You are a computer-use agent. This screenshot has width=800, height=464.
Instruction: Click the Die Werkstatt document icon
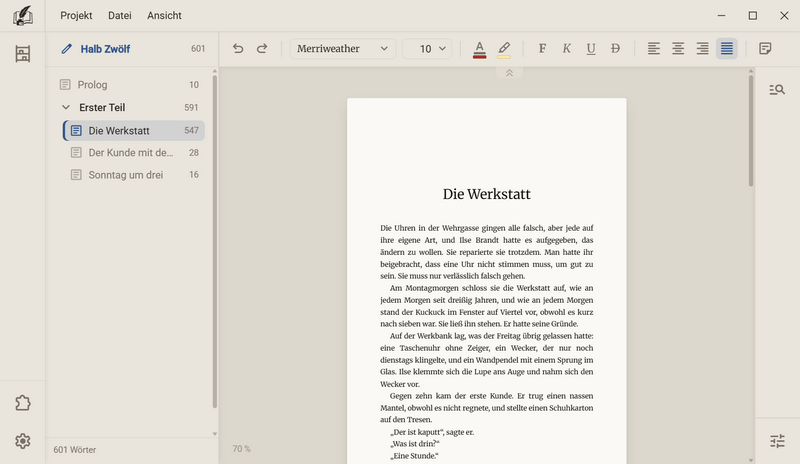coord(76,131)
